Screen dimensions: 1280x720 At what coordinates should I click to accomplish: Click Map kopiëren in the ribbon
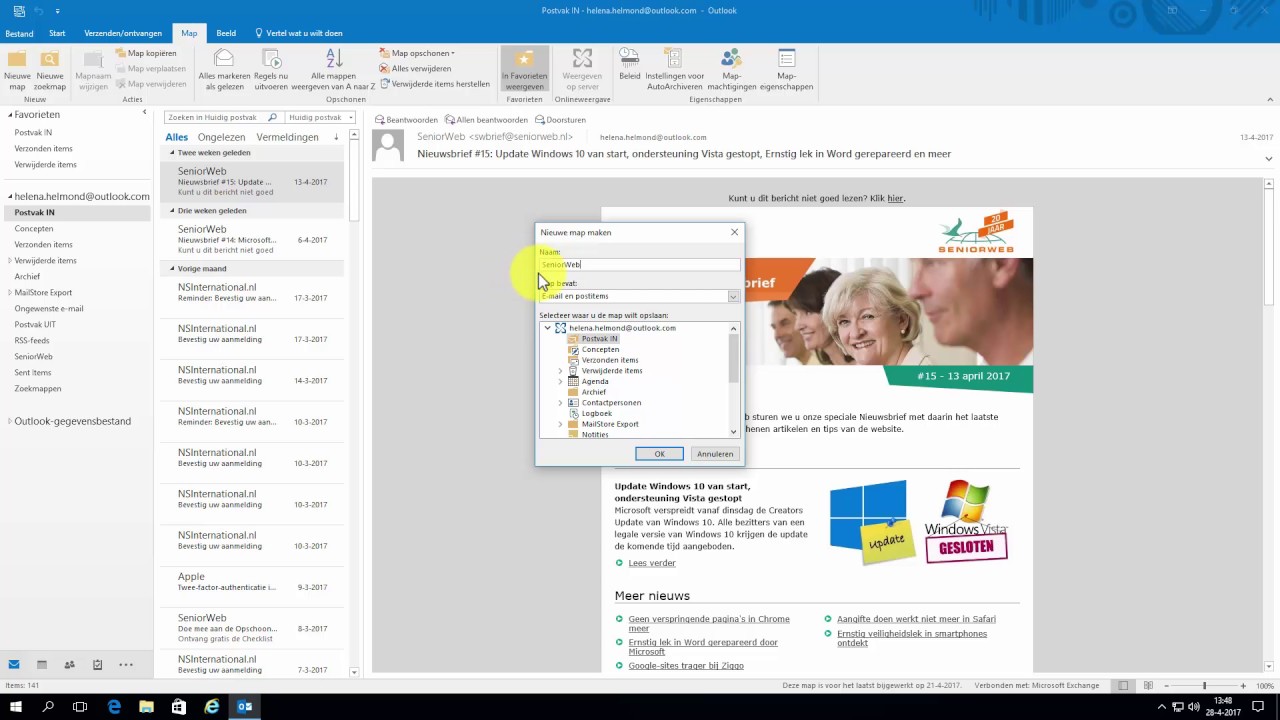click(x=146, y=53)
